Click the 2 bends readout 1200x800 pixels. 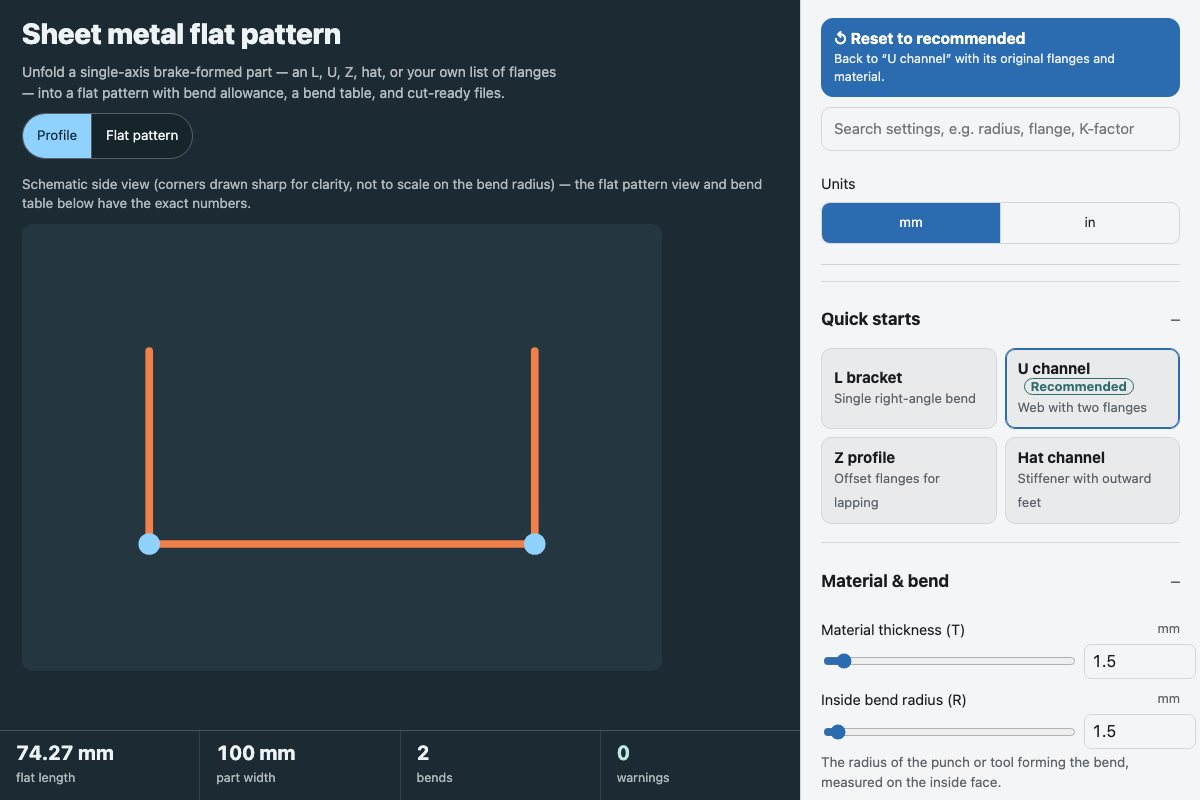pyautogui.click(x=500, y=765)
